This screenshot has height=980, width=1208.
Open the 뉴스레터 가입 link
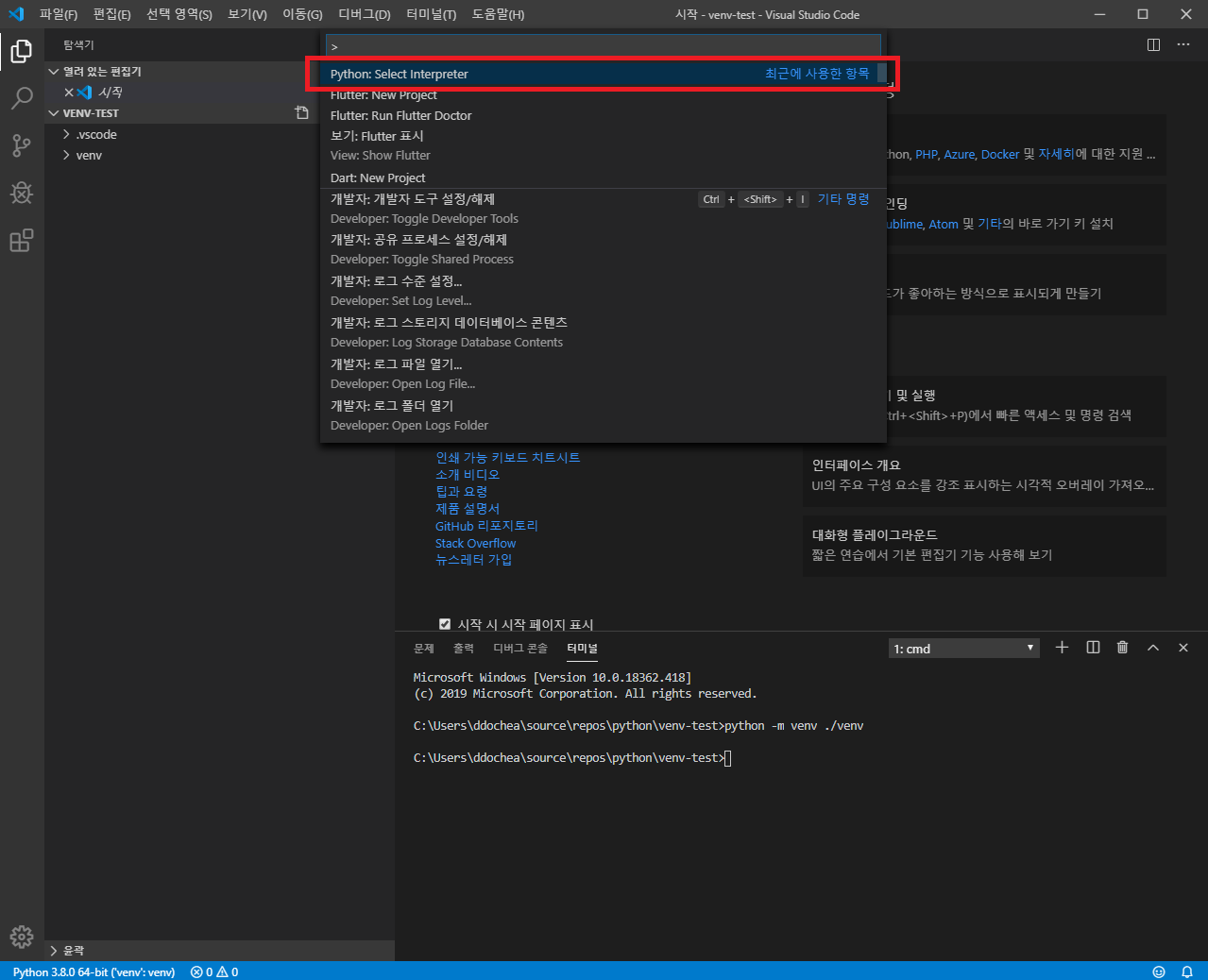point(474,560)
